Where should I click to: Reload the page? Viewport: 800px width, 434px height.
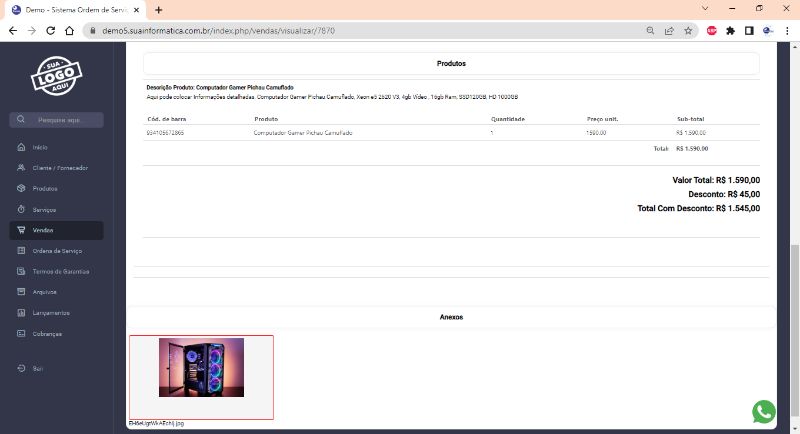point(54,30)
